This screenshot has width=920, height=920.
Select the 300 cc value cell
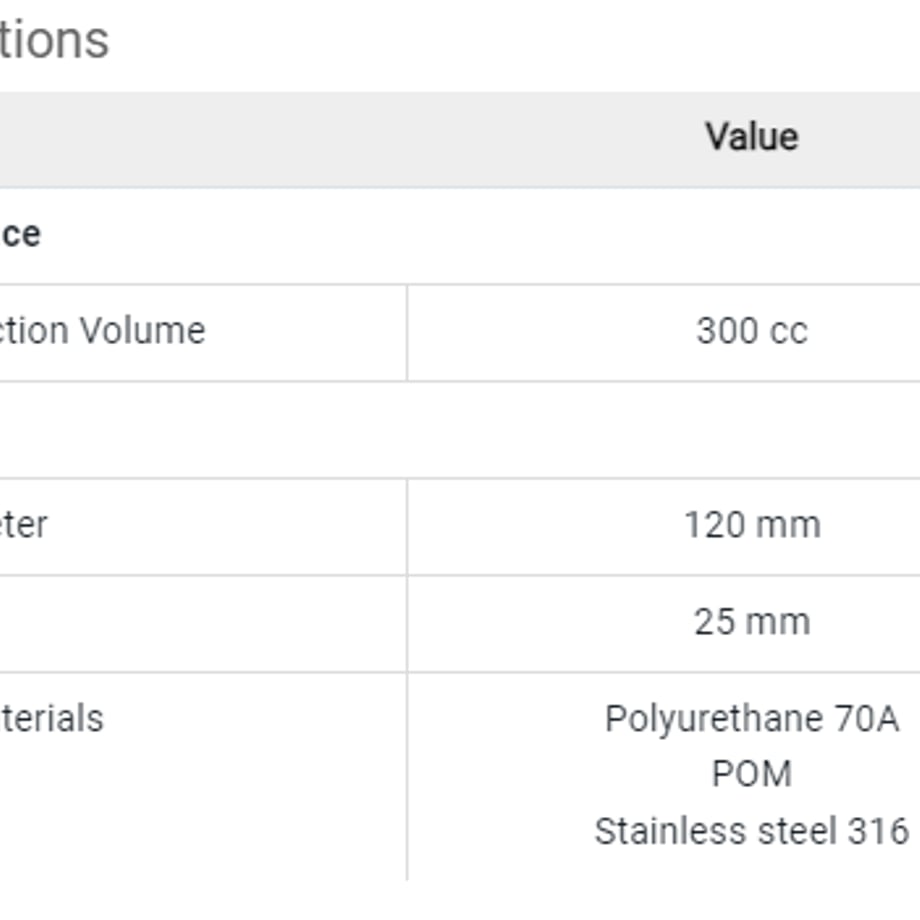click(x=664, y=333)
